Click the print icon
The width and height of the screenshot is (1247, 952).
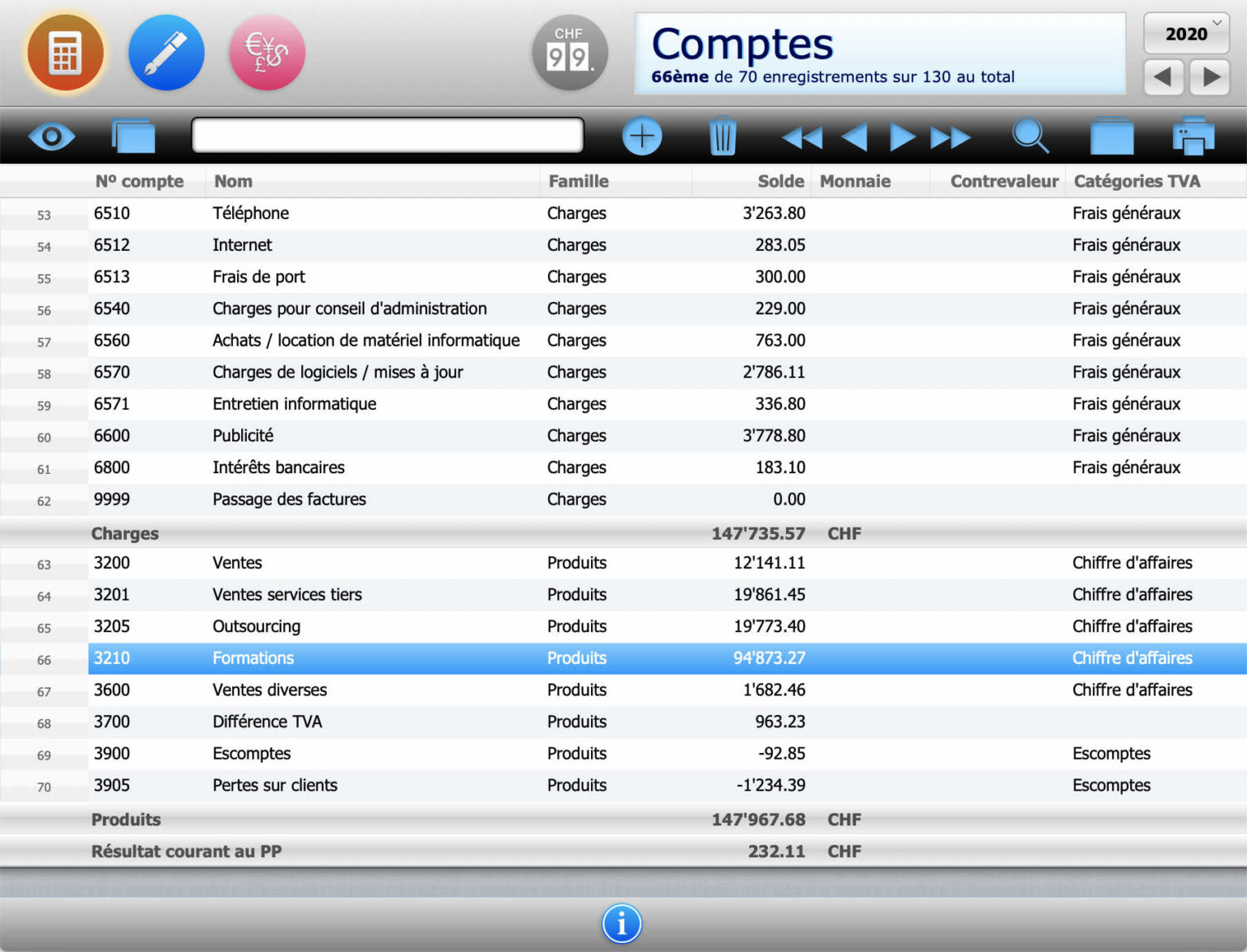(x=1193, y=136)
